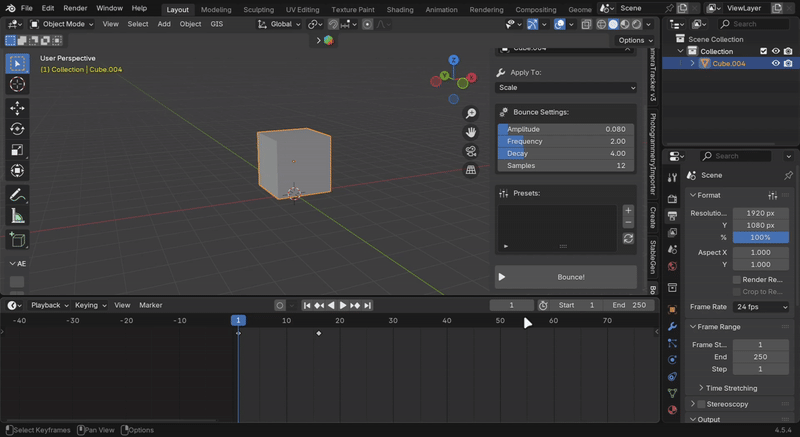800x437 pixels.
Task: Activate the Measure tool
Action: point(17,216)
